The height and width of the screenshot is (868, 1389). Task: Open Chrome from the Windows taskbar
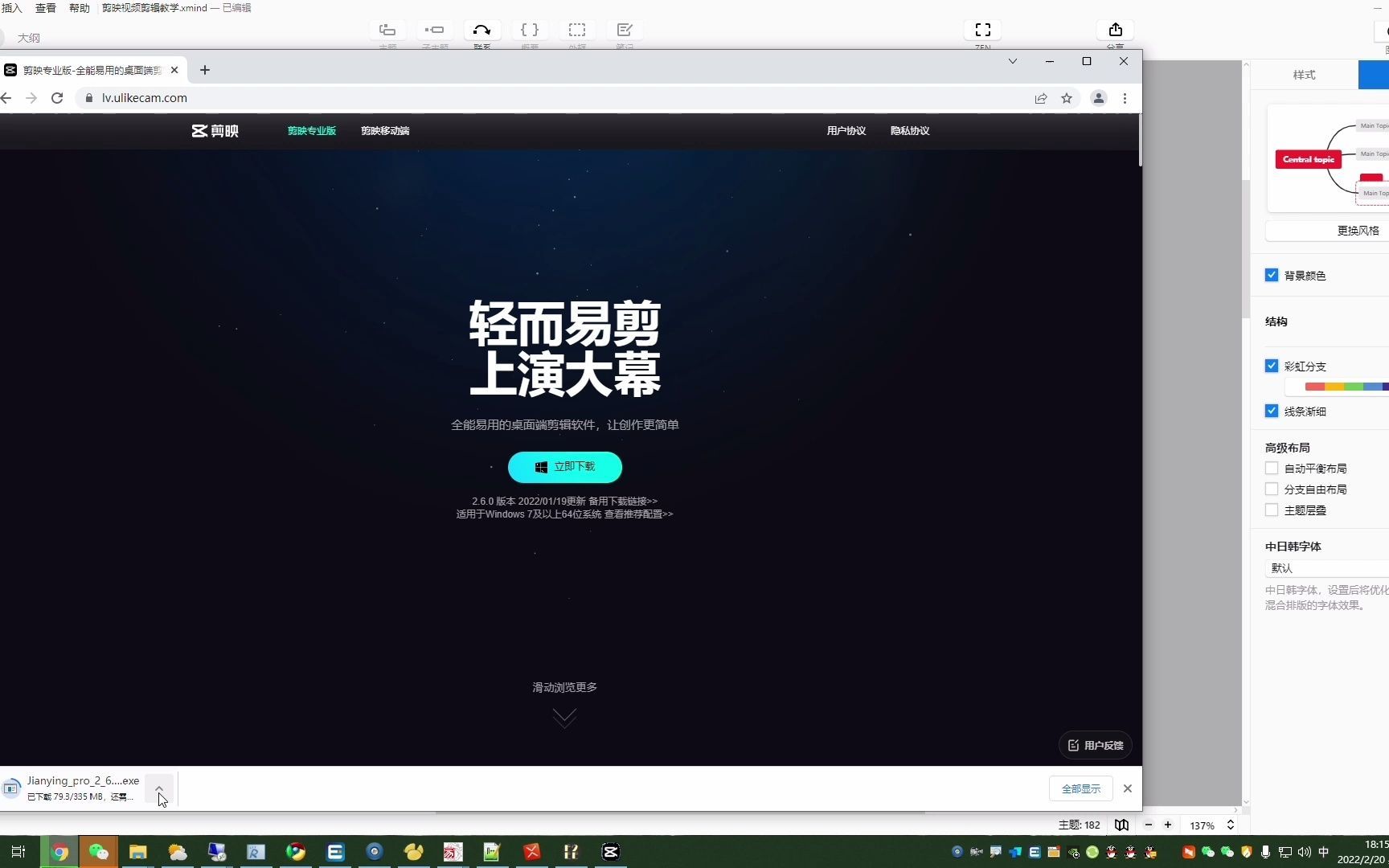coord(59,852)
